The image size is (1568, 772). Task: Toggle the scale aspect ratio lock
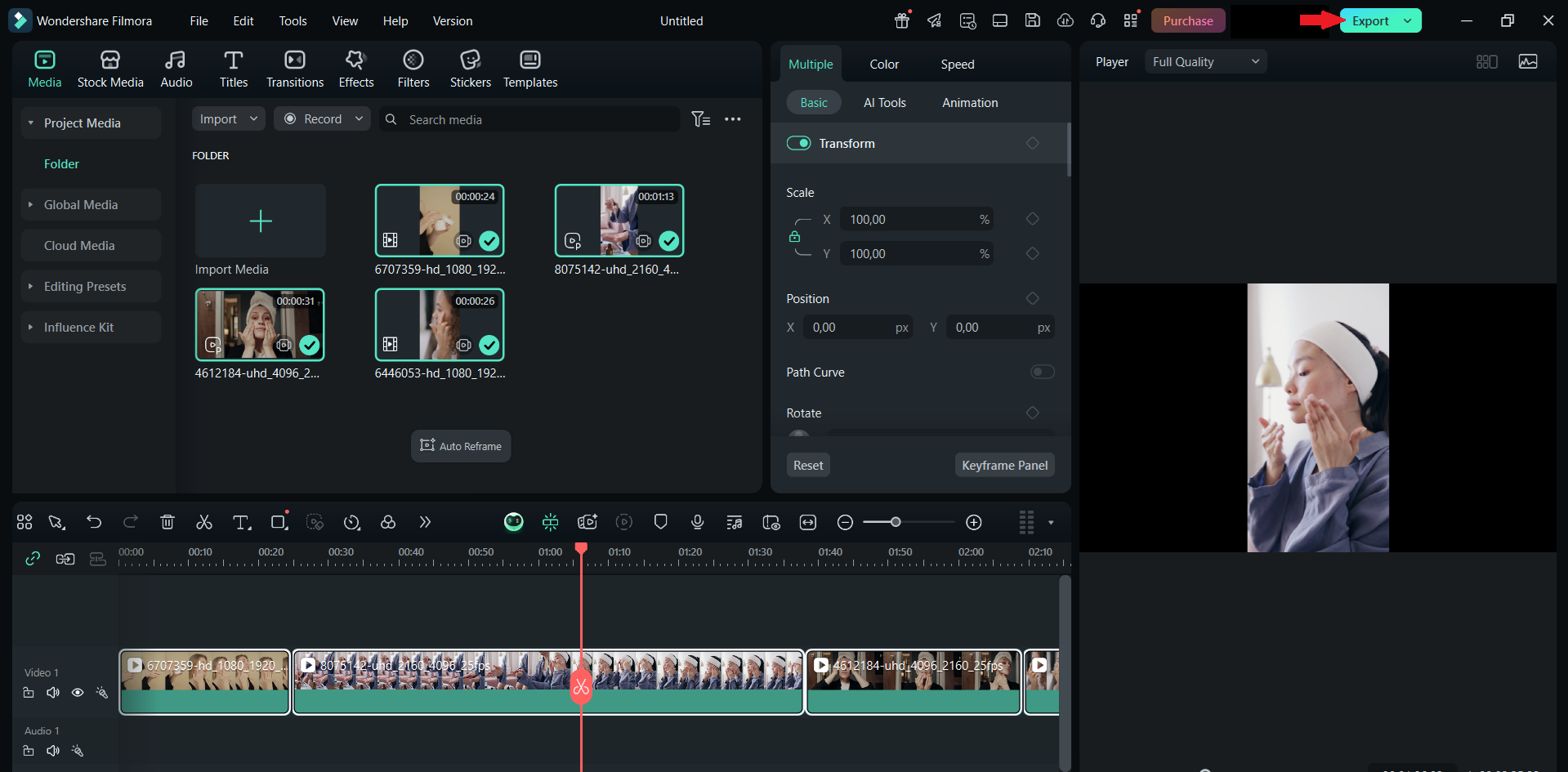[794, 237]
